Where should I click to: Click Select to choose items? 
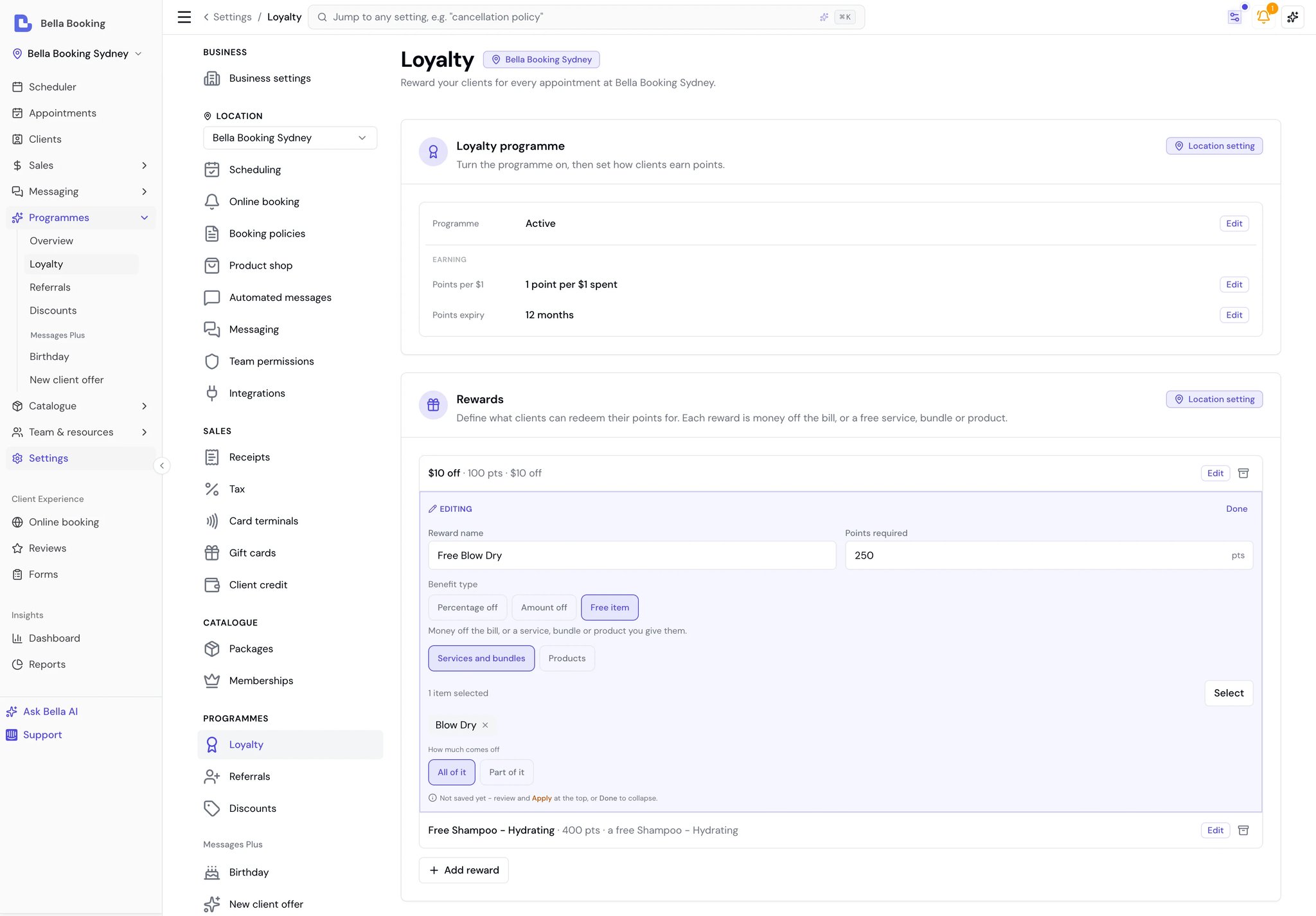tap(1229, 693)
